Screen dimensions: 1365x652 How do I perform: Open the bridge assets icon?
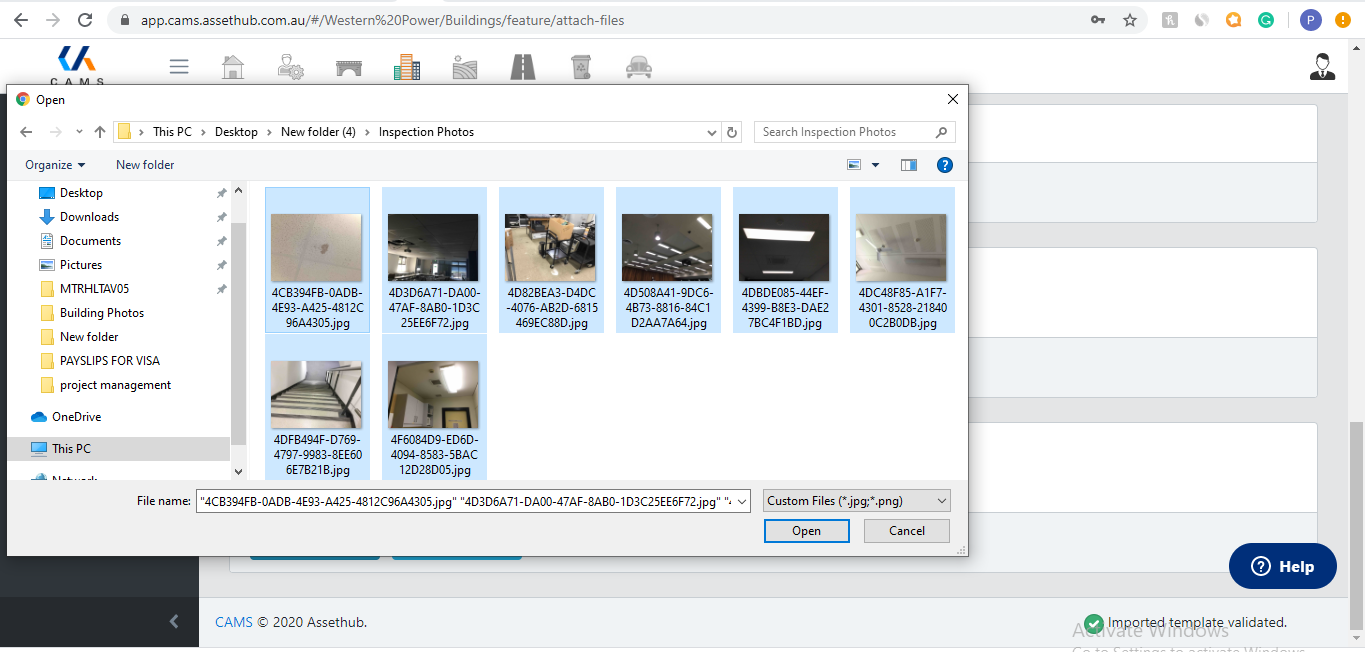[349, 67]
